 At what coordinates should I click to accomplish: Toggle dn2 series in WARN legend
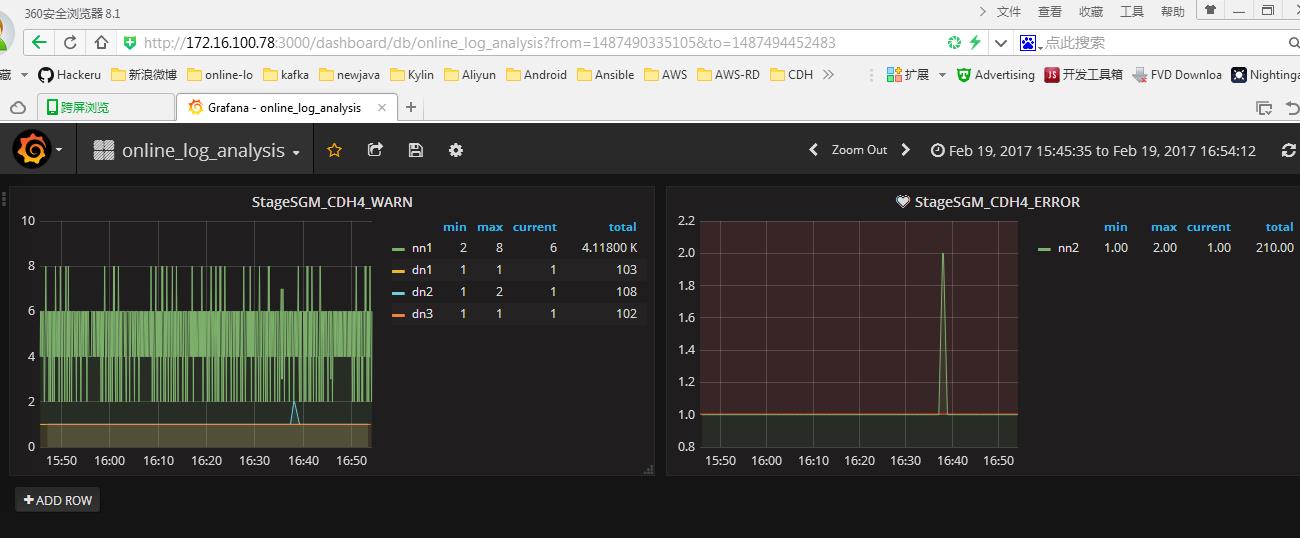[421, 291]
